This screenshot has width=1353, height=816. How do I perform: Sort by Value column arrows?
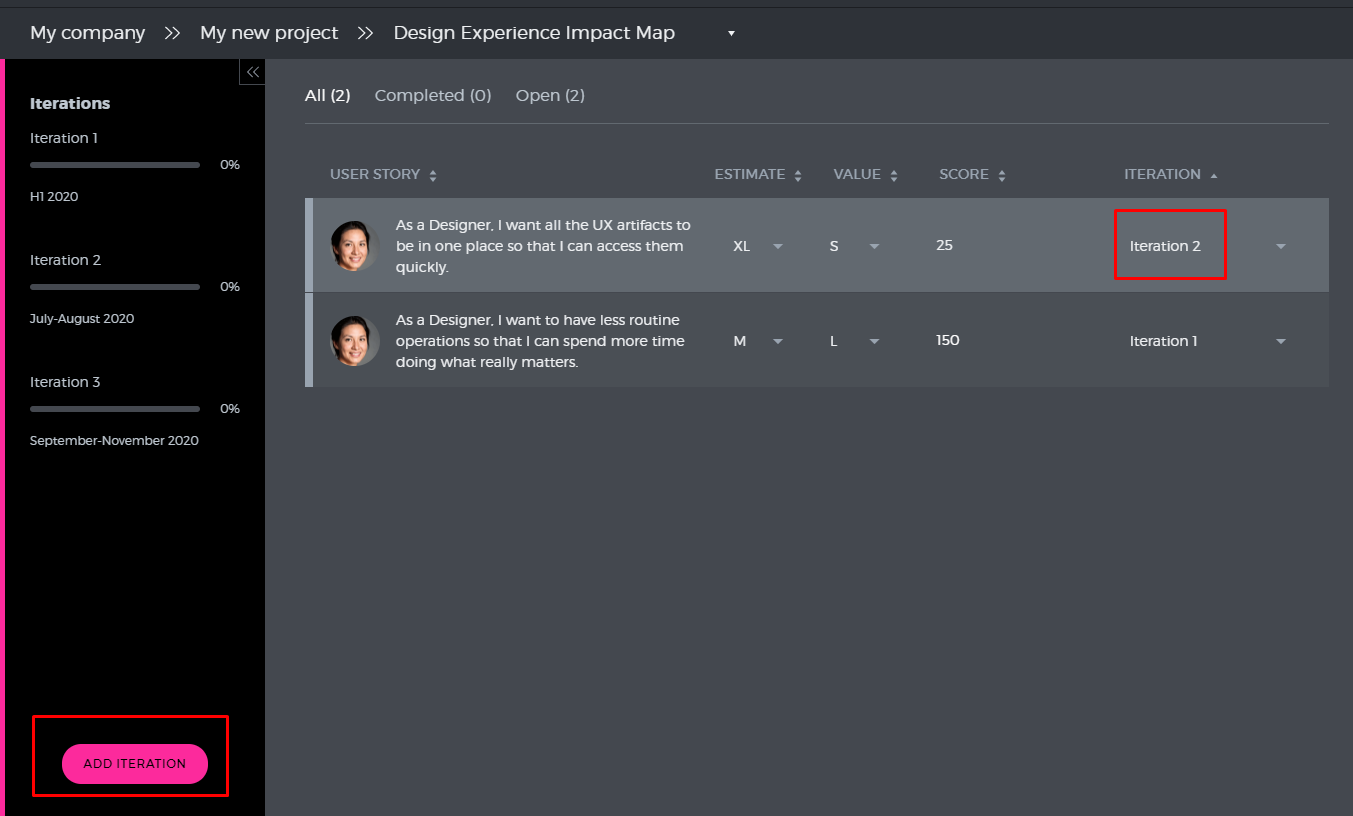(x=894, y=176)
